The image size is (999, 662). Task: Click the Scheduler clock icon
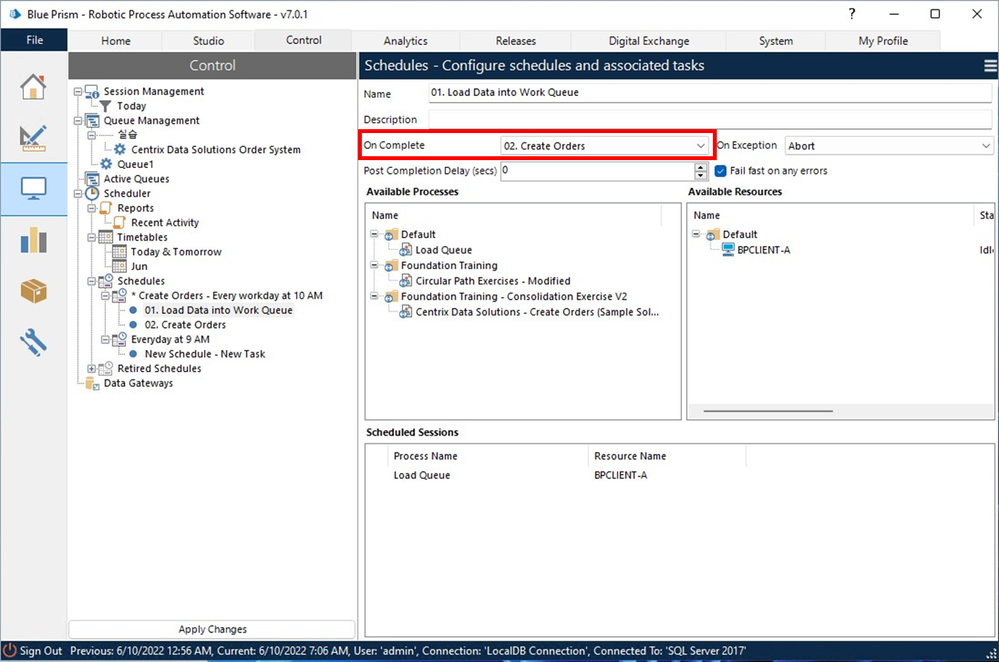[92, 193]
